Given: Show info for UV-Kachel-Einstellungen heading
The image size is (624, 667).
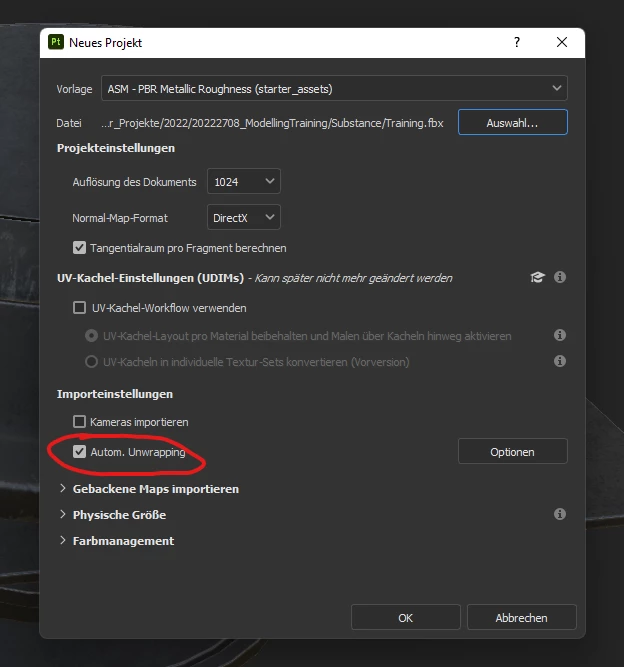Looking at the screenshot, I should pyautogui.click(x=560, y=277).
